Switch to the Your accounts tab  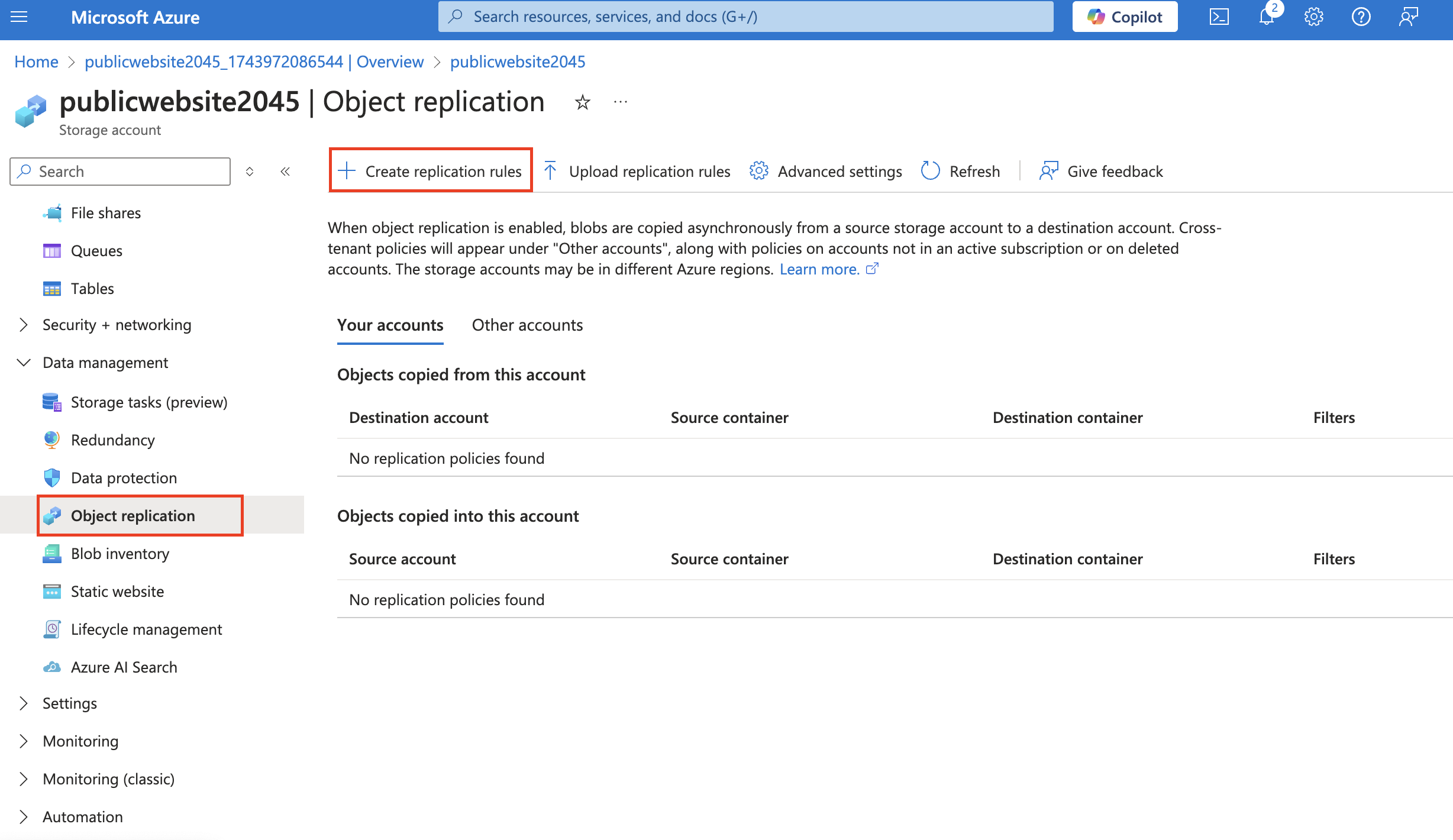pos(390,325)
